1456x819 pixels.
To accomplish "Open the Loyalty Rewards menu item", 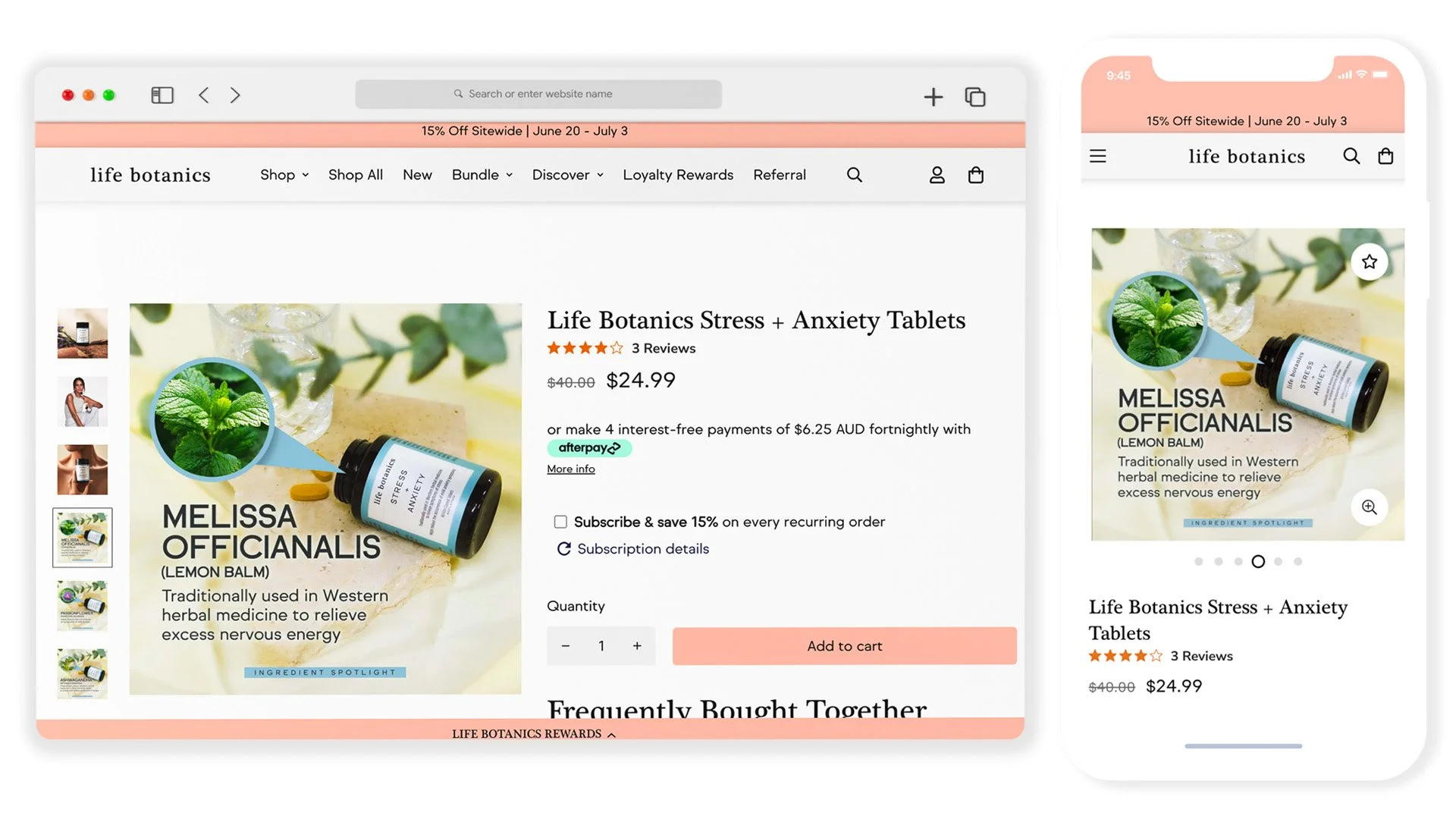I will [x=678, y=175].
